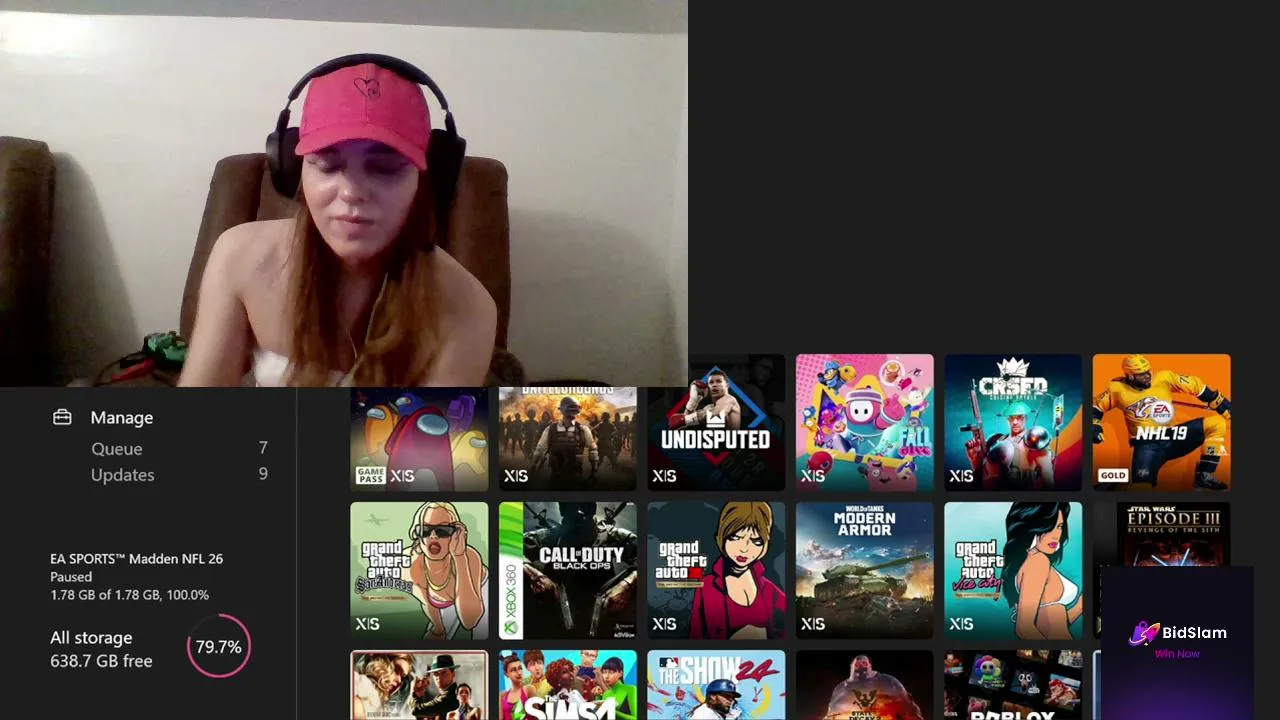
Task: Open Grand Theft Auto San Andreas tile
Action: point(419,570)
